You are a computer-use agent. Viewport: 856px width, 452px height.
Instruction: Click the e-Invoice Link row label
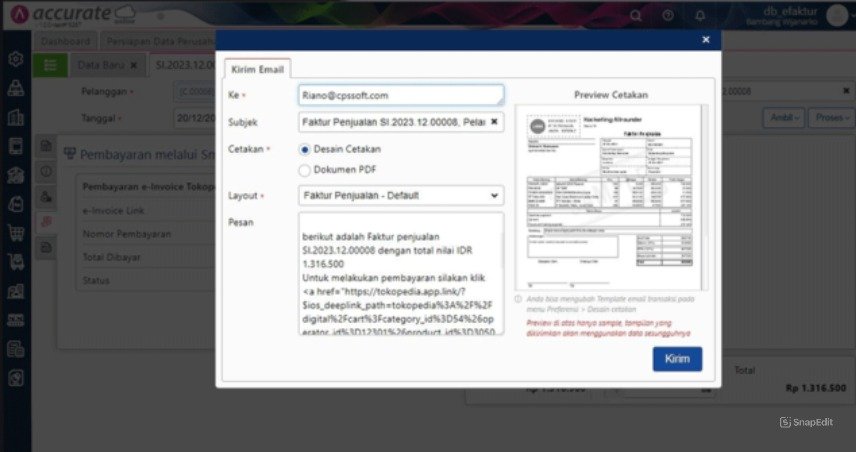pyautogui.click(x=113, y=211)
